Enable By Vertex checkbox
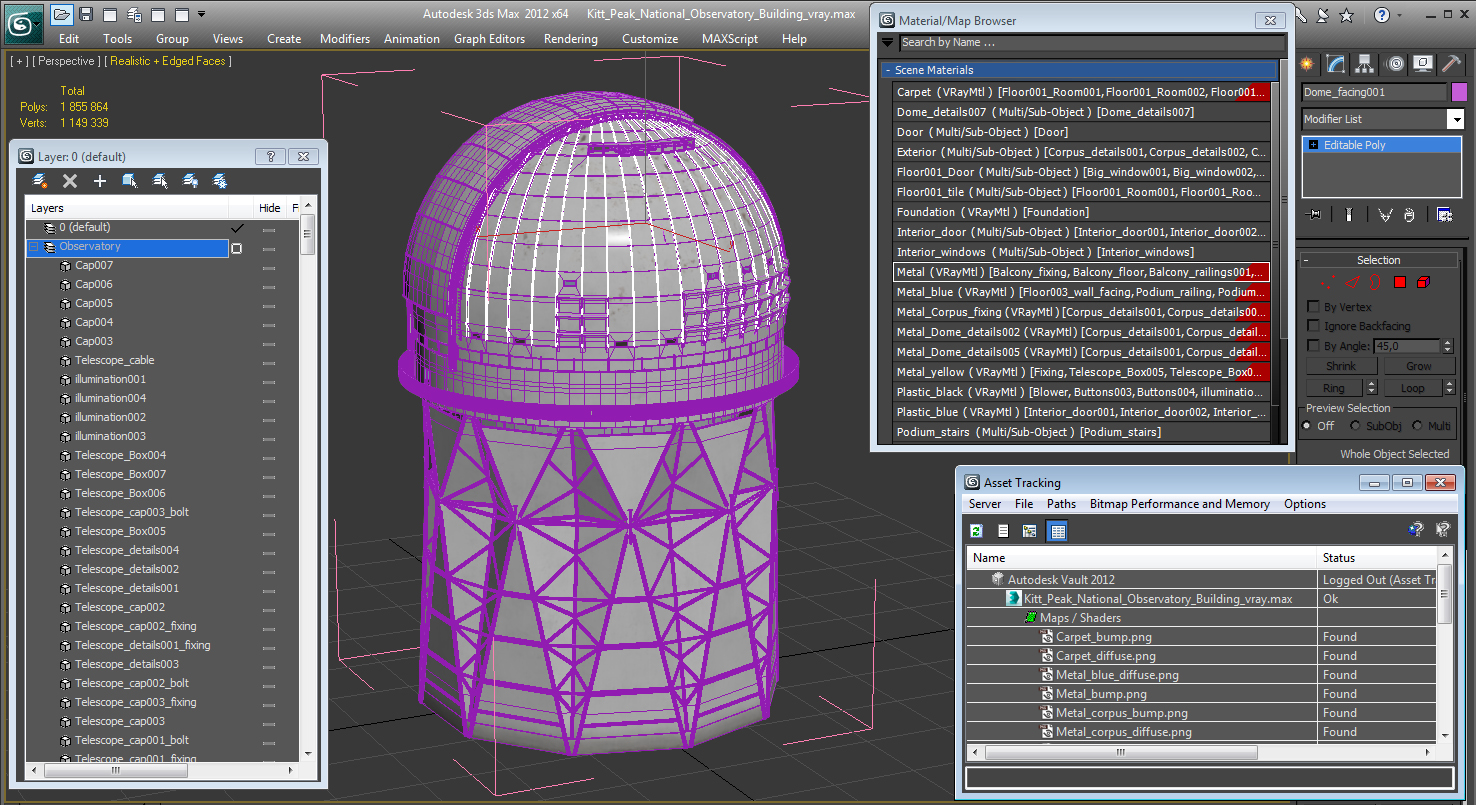This screenshot has height=805, width=1476. pos(1314,307)
